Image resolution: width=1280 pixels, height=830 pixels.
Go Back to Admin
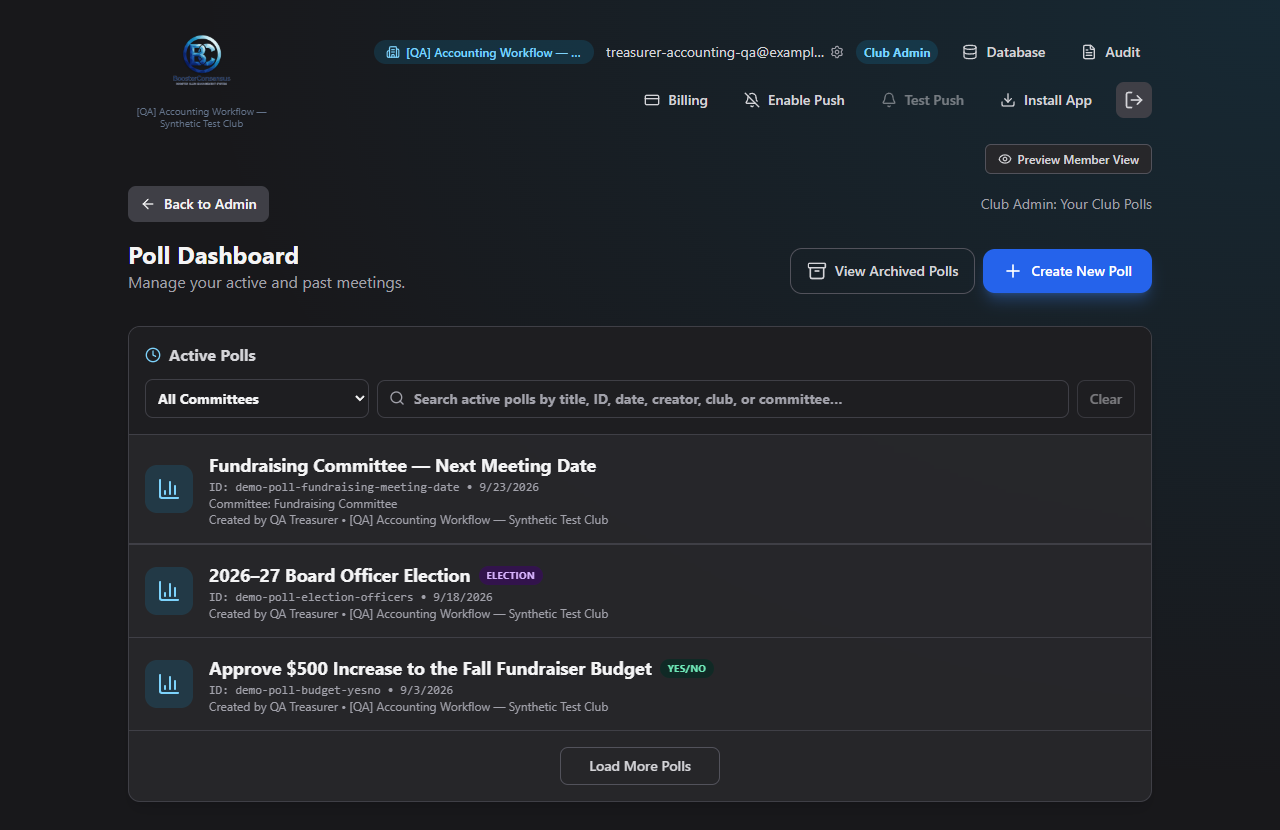[x=198, y=204]
